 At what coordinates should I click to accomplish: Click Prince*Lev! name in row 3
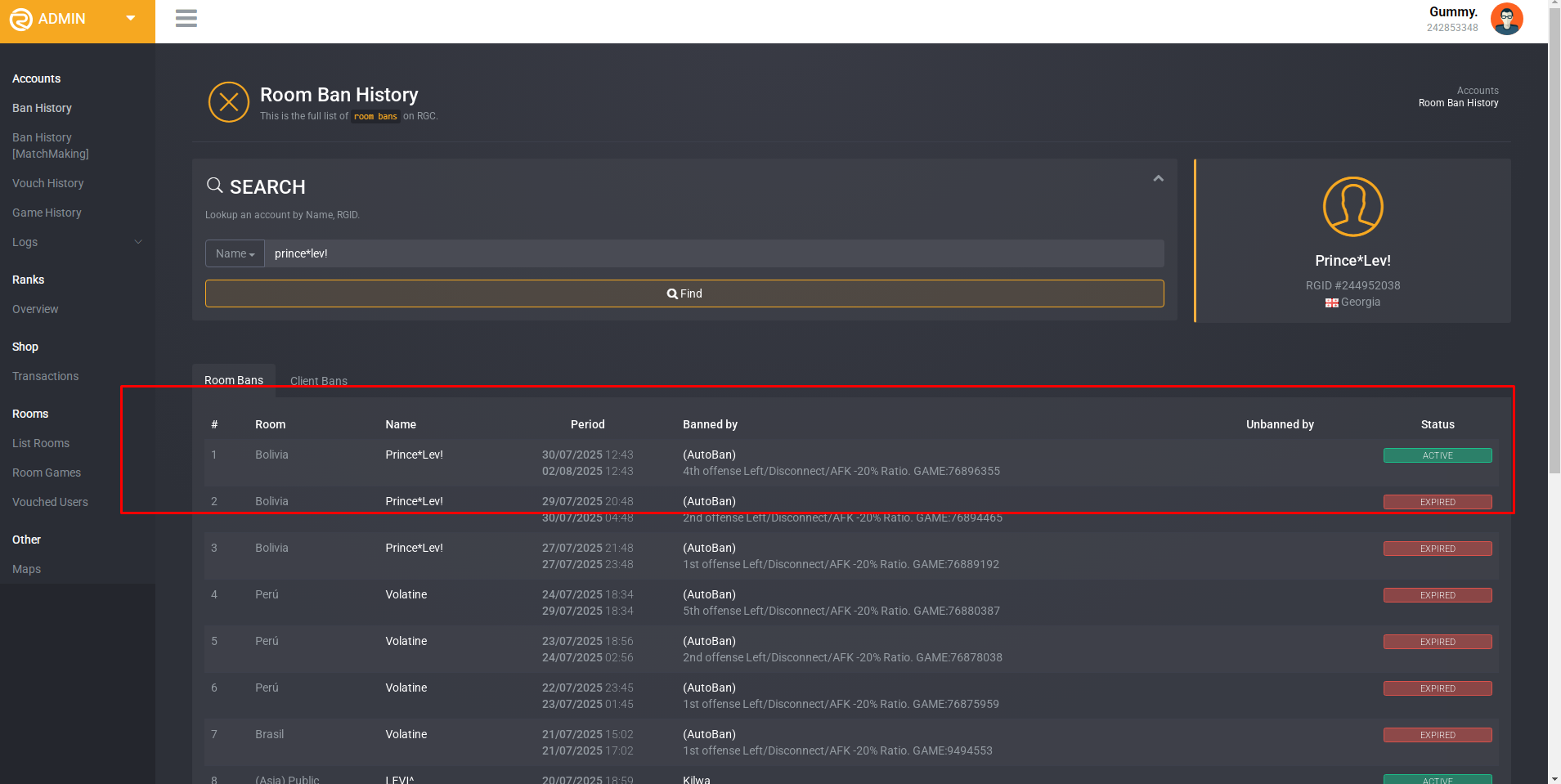(x=415, y=548)
